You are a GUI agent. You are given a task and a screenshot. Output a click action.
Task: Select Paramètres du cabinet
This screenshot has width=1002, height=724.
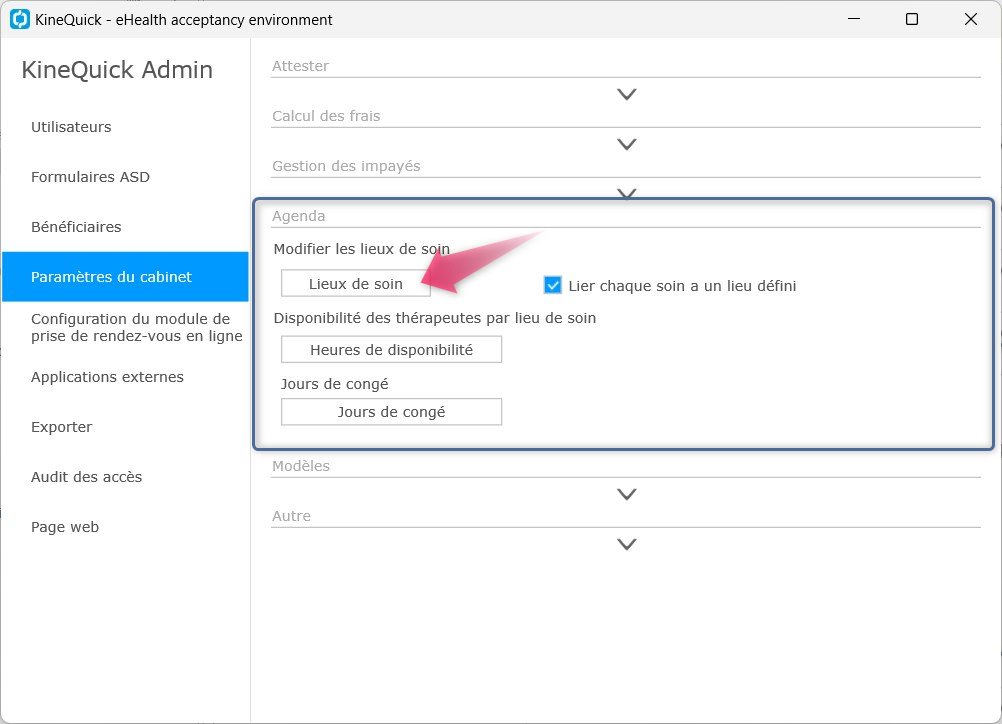coord(125,277)
